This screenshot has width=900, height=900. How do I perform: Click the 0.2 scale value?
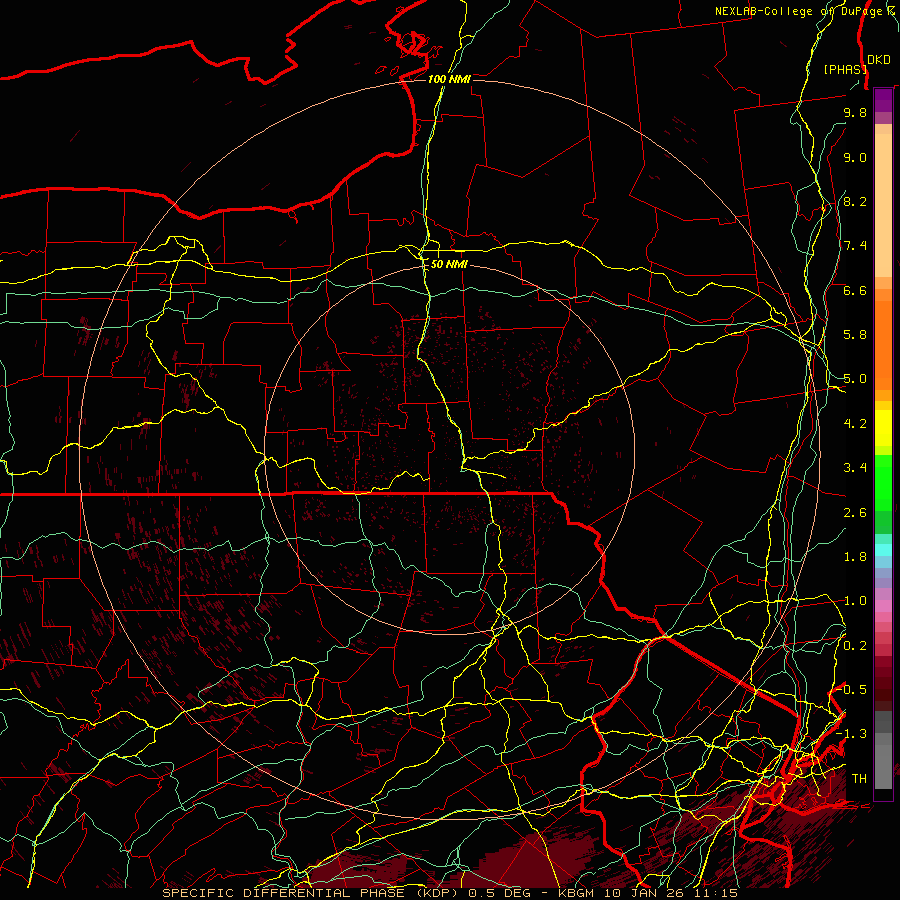(x=855, y=646)
